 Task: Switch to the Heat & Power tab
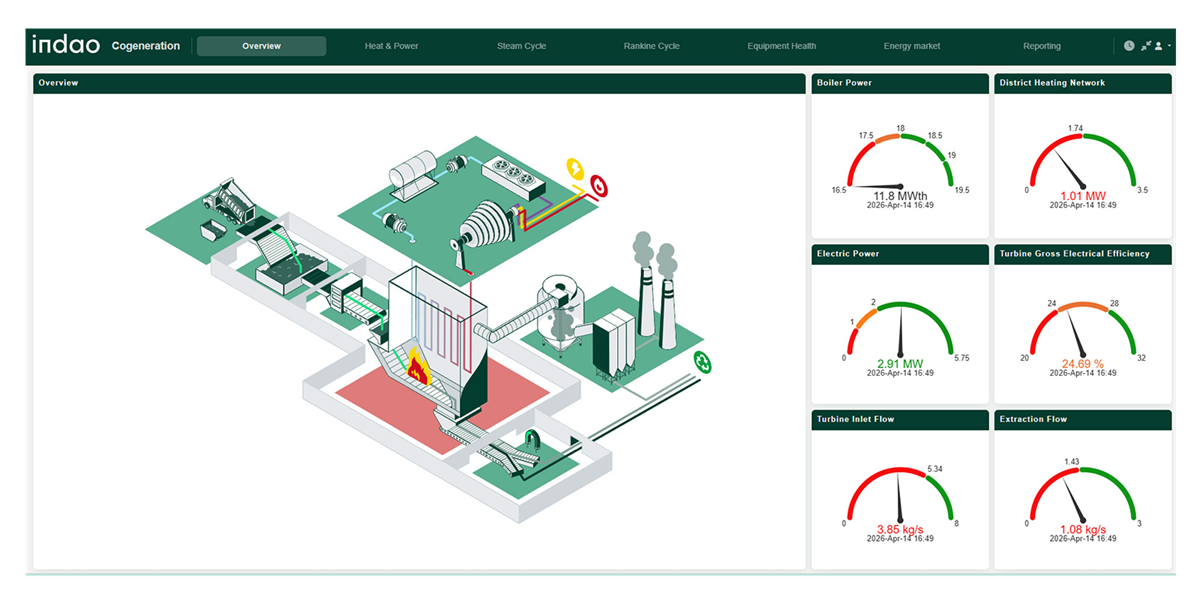[x=391, y=46]
